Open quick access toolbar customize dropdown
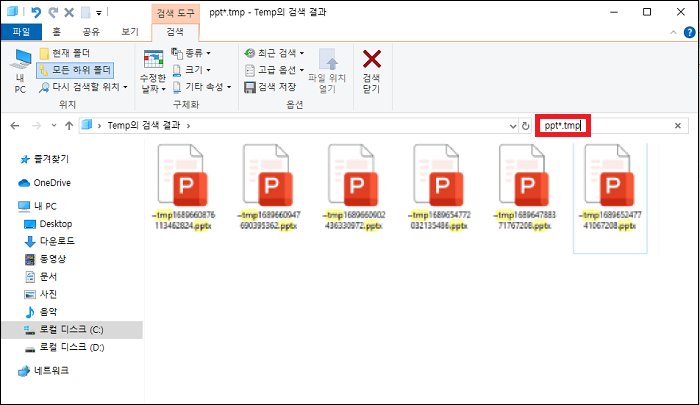The width and height of the screenshot is (700, 405). coord(99,13)
